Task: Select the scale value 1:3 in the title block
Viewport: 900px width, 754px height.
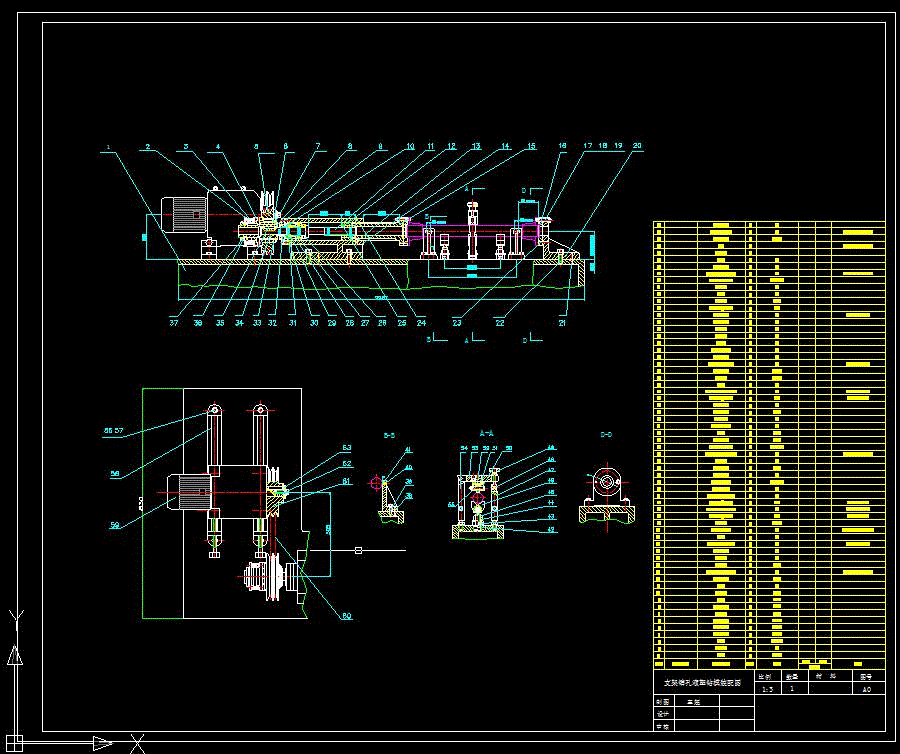Action: pyautogui.click(x=767, y=689)
